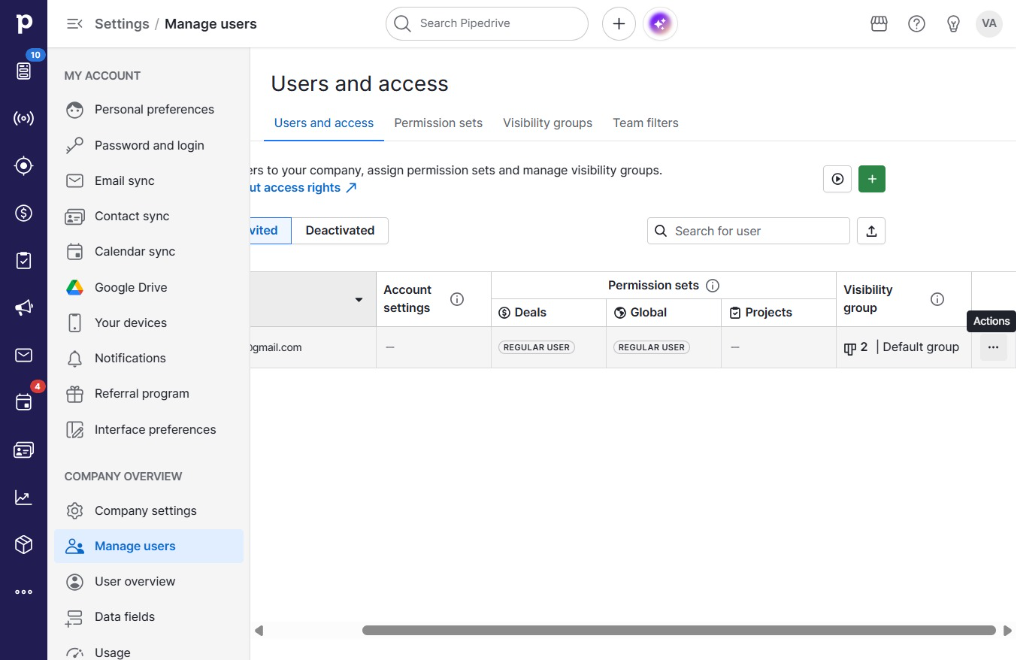Click the scroll right arrow
Image resolution: width=1016 pixels, height=660 pixels.
pyautogui.click(x=1007, y=630)
